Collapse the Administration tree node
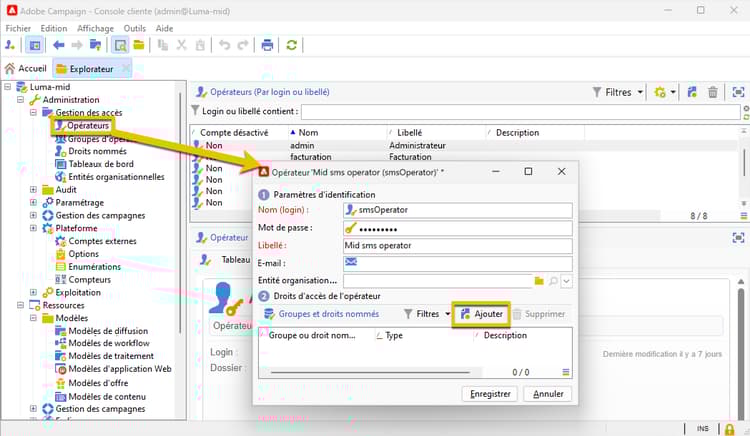Screen dimensions: 750x436 click(x=21, y=100)
